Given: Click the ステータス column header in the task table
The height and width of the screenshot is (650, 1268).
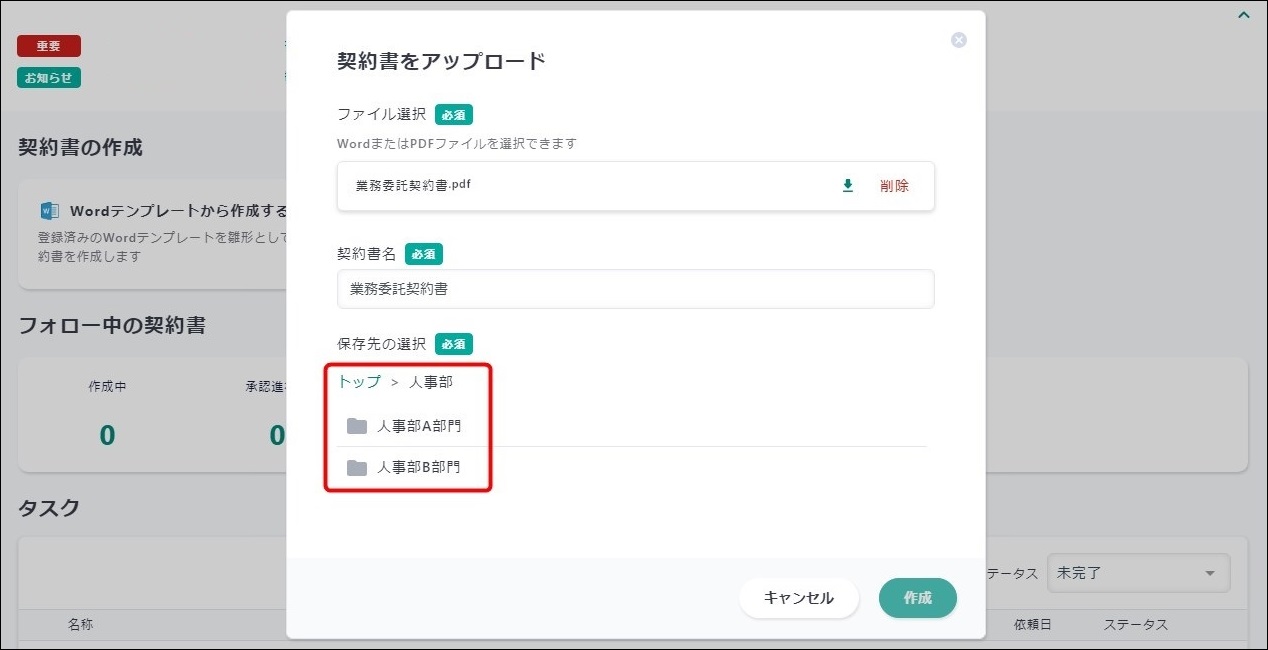Looking at the screenshot, I should [1135, 625].
